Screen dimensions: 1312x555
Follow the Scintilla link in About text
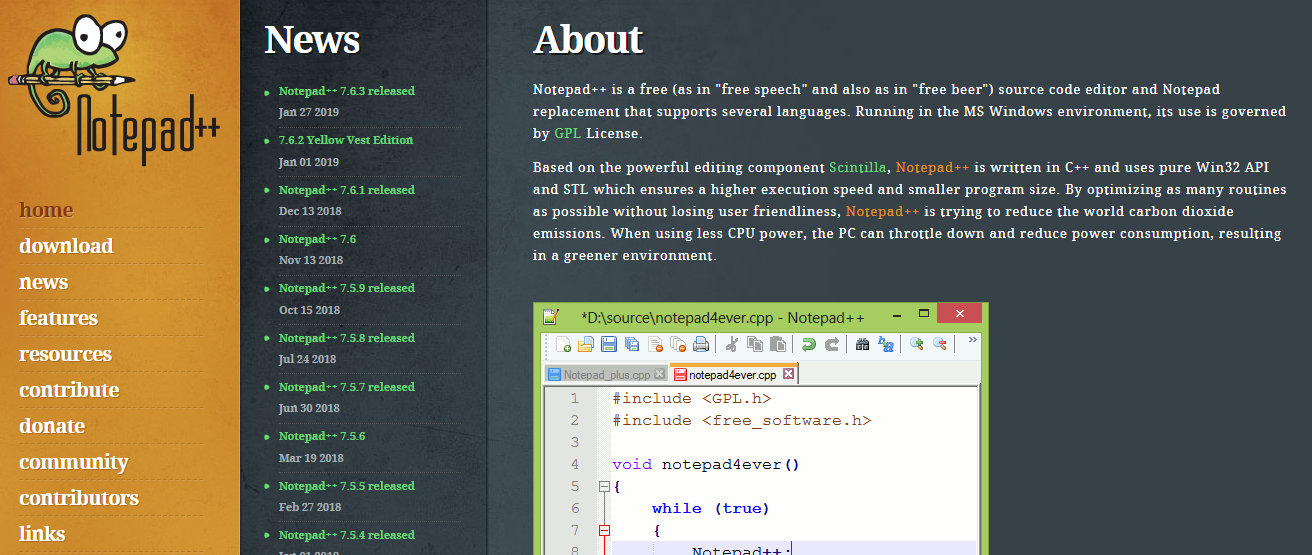pos(857,167)
